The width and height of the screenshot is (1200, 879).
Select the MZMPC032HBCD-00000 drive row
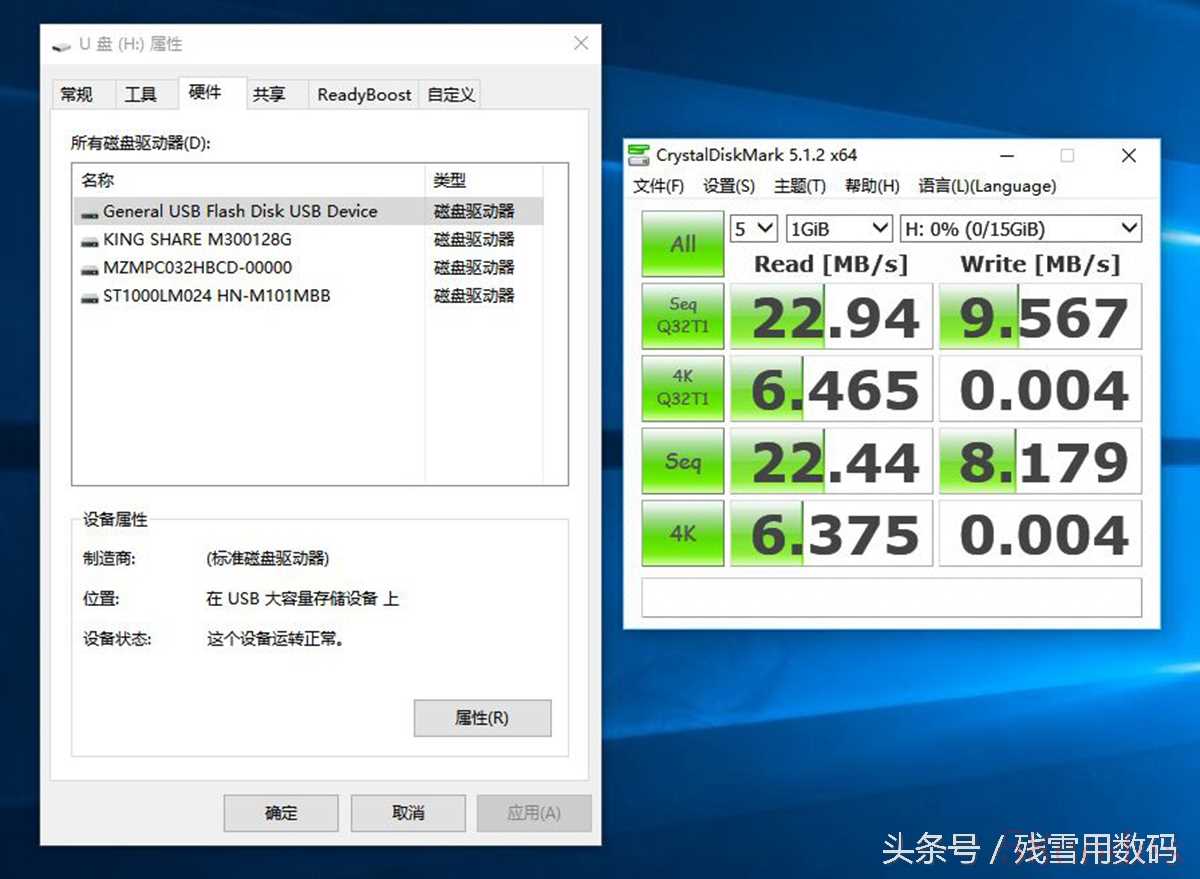tap(308, 268)
